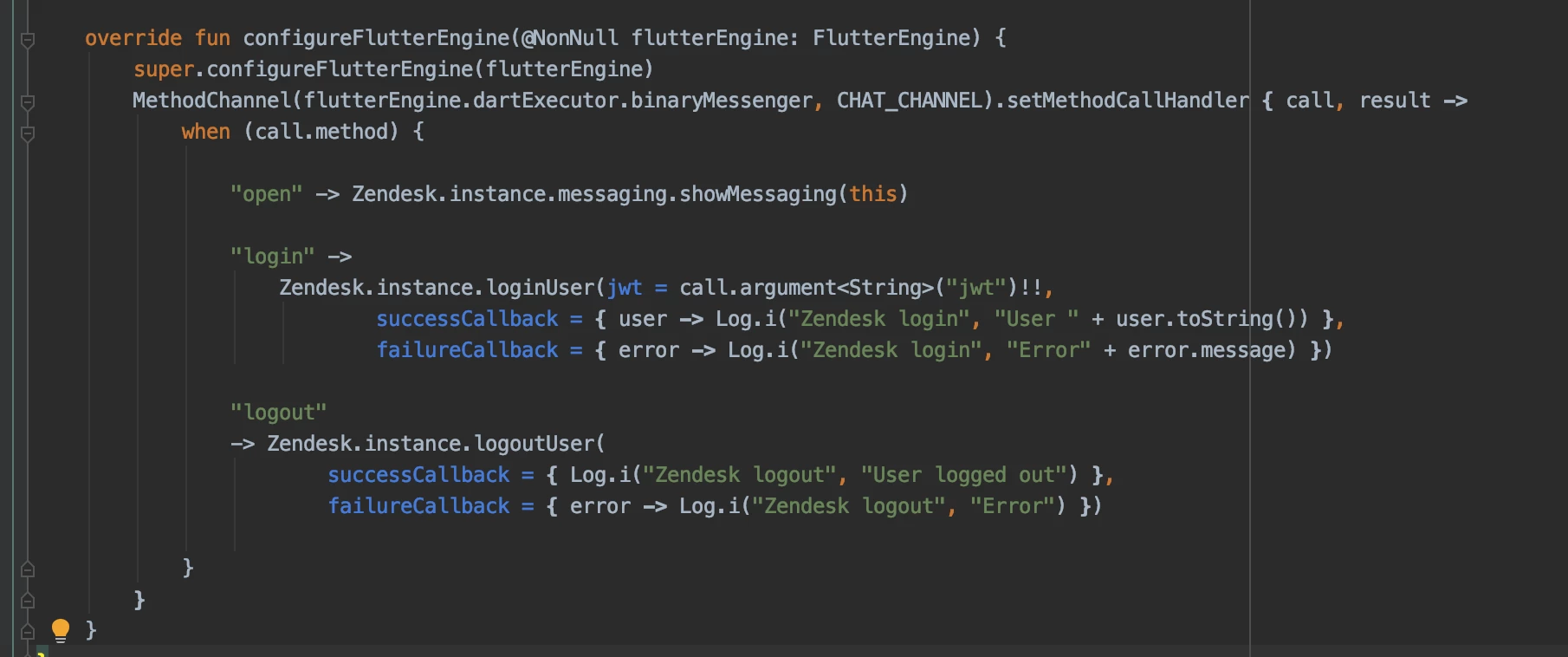Collapse the configureFlutterEngine function fold marker

28,40
